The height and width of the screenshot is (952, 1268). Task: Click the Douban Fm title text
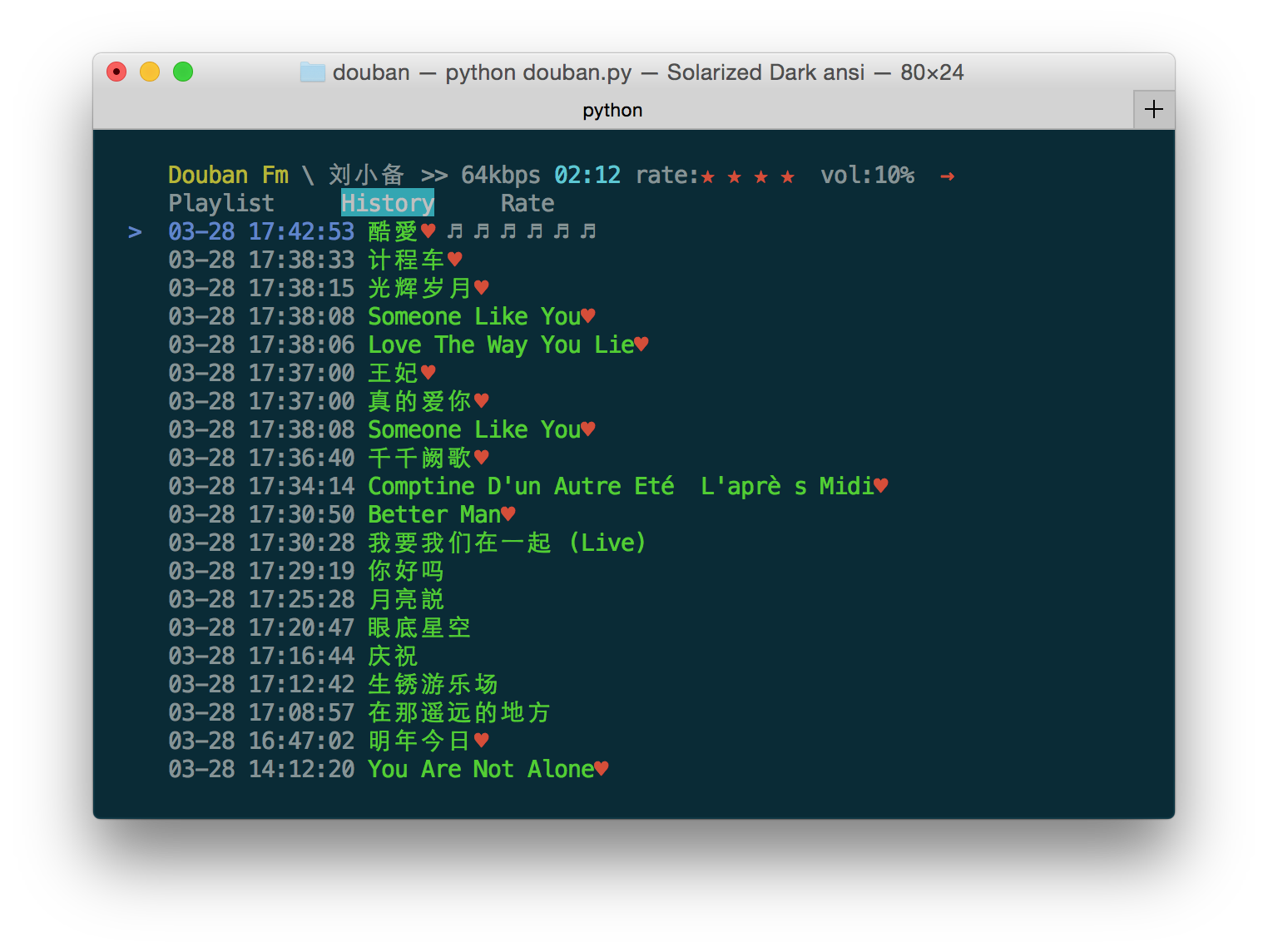[228, 175]
